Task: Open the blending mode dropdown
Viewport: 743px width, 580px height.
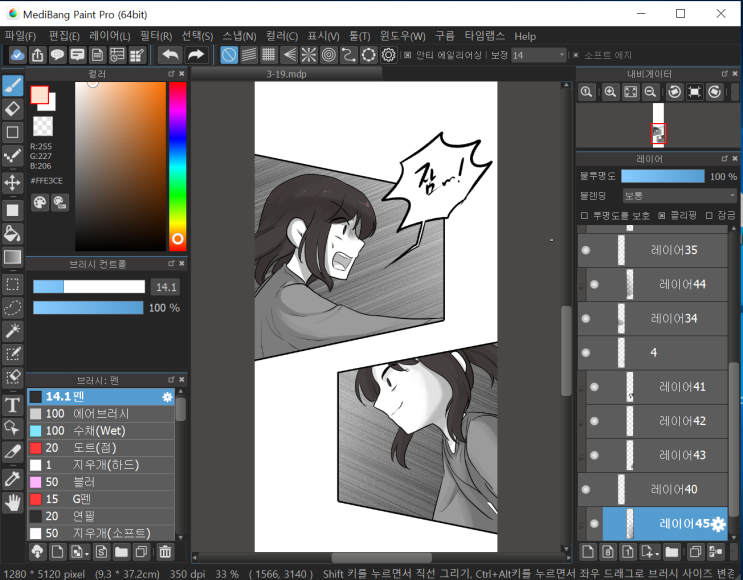Action: coord(680,196)
